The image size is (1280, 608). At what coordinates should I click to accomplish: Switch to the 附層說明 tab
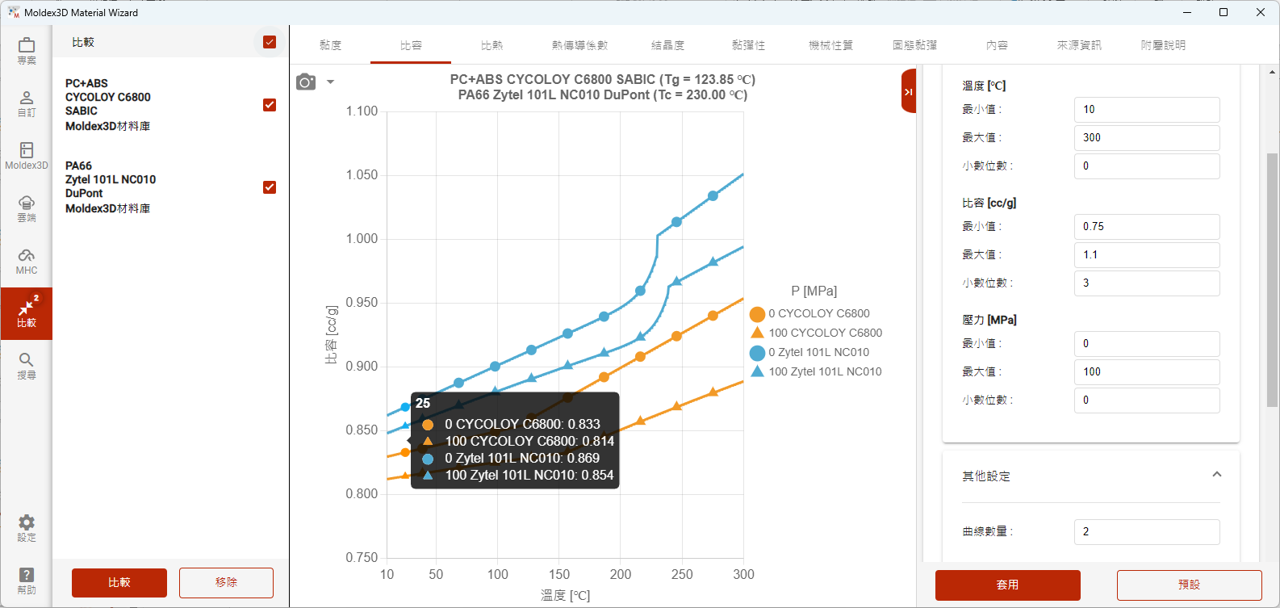point(1162,46)
